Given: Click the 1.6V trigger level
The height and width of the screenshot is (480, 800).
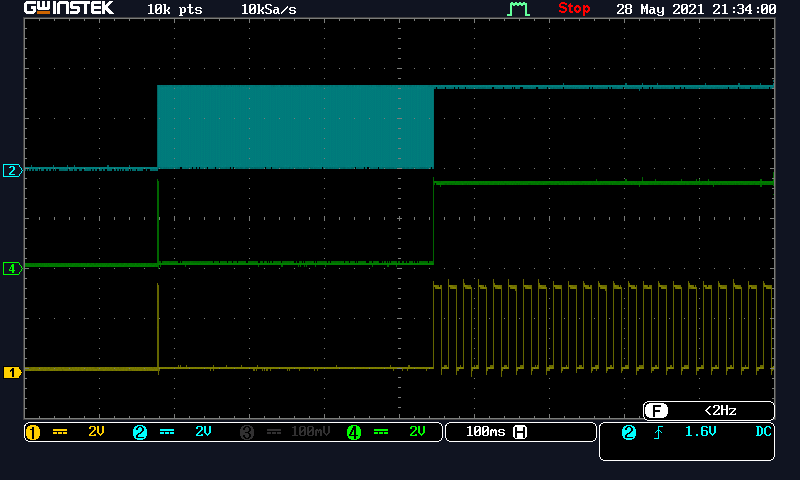Looking at the screenshot, I should pos(701,432).
